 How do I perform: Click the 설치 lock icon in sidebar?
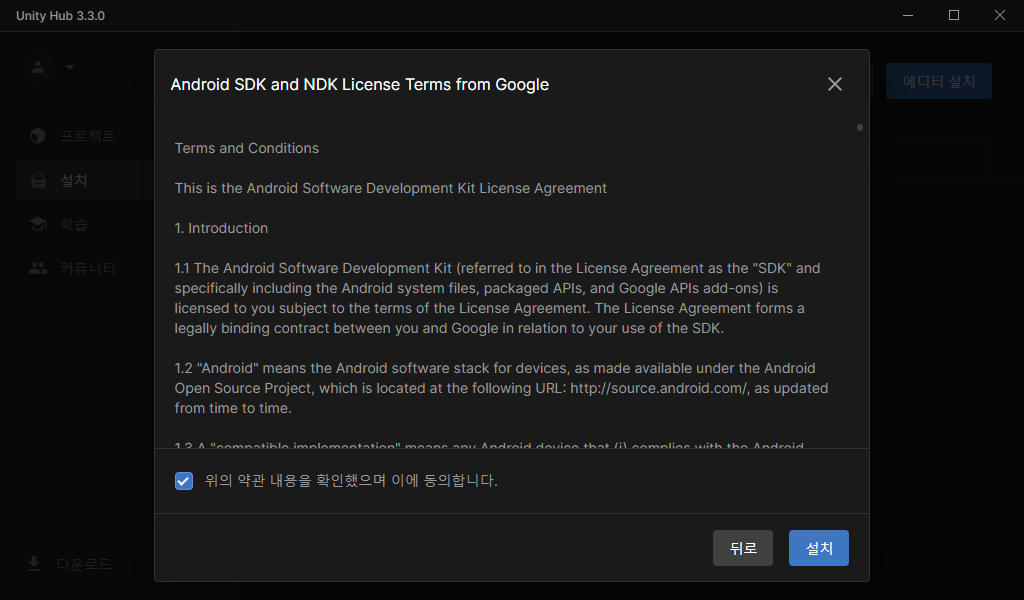(39, 180)
